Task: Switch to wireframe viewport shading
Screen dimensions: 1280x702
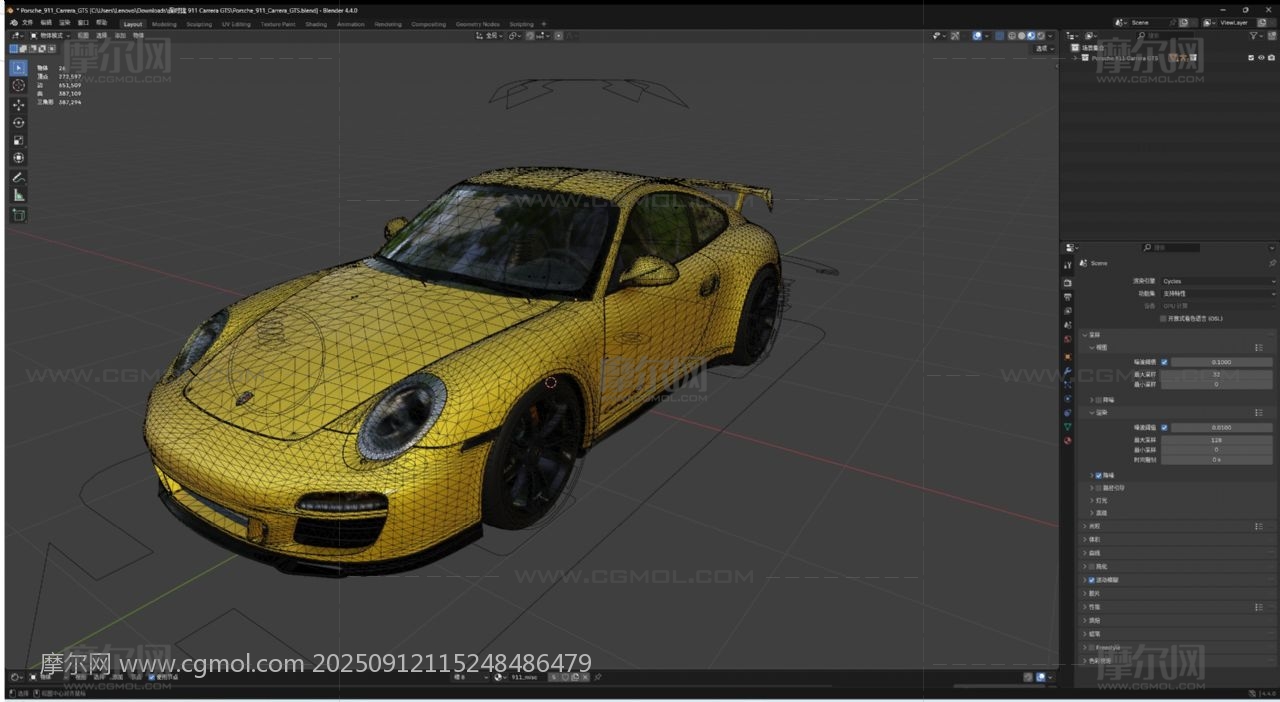Action: tap(1012, 36)
